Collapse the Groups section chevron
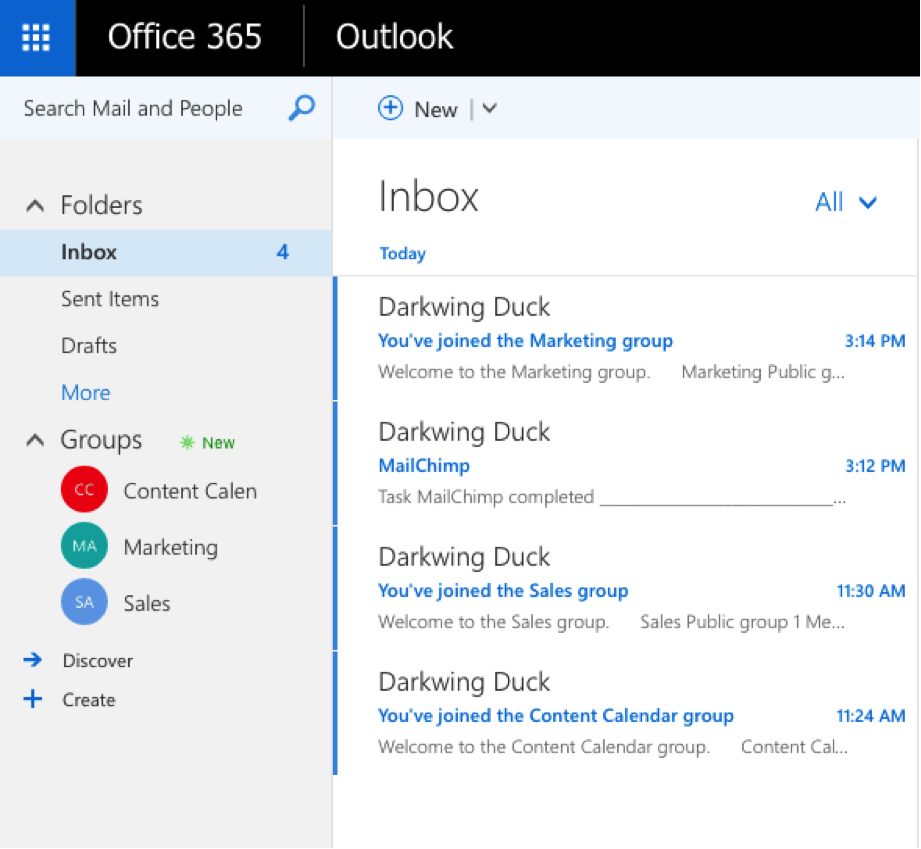921x849 pixels. point(35,440)
